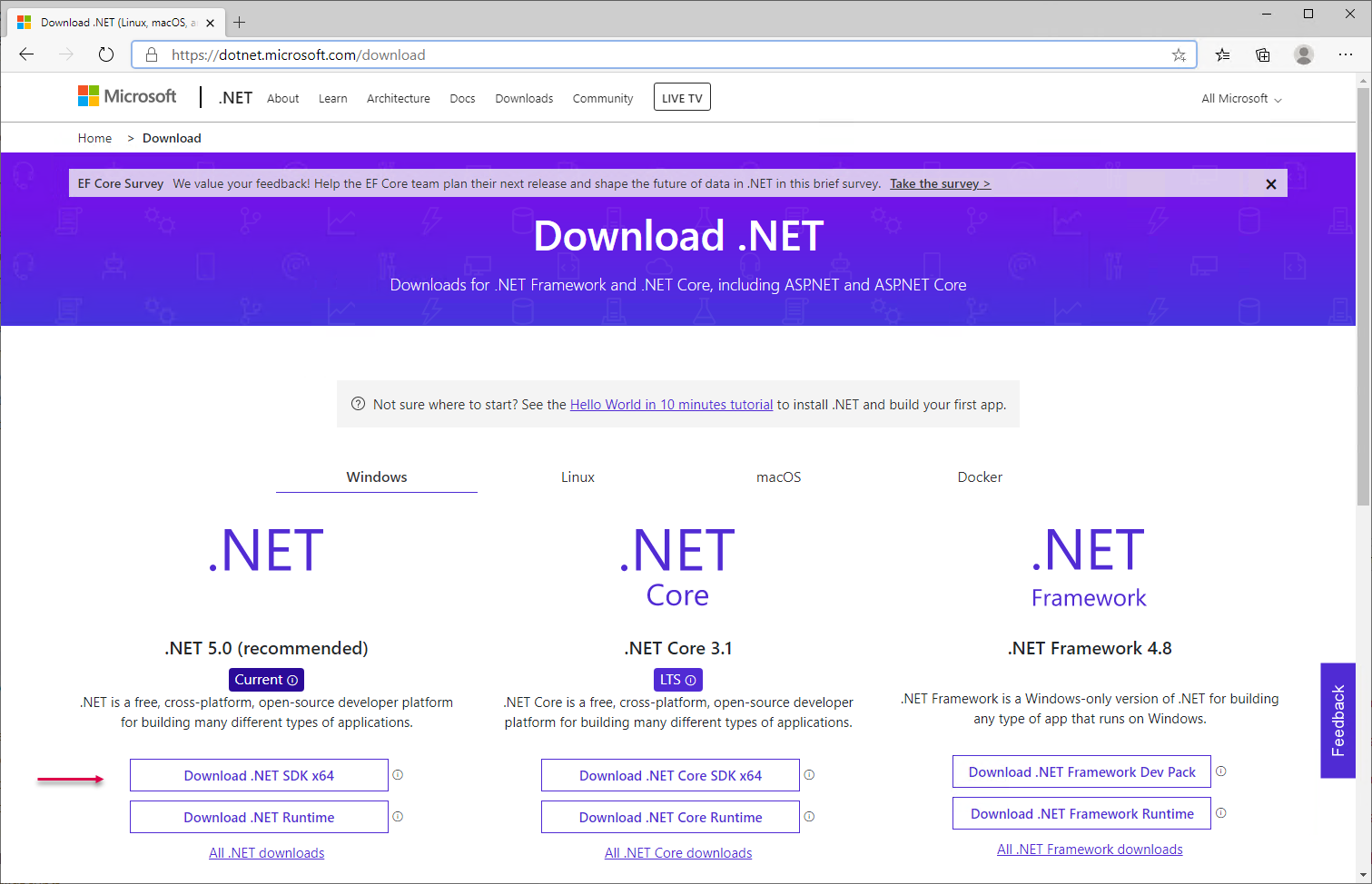Click Download .NET SDK x64 button
1372x884 pixels.
click(x=259, y=775)
